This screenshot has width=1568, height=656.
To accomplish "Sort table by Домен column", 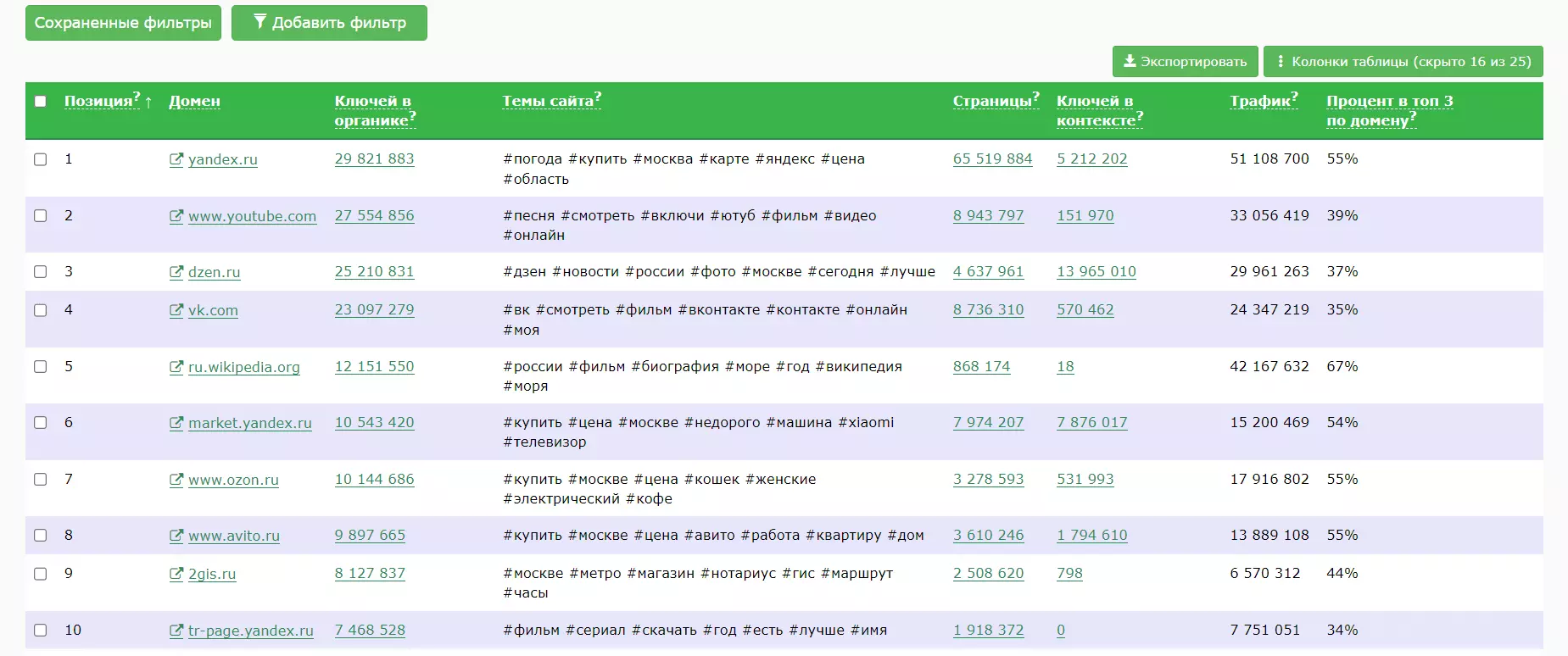I will pos(194,101).
